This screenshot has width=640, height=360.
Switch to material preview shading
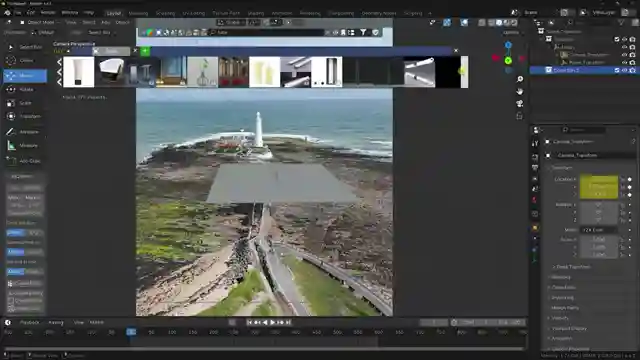507,23
